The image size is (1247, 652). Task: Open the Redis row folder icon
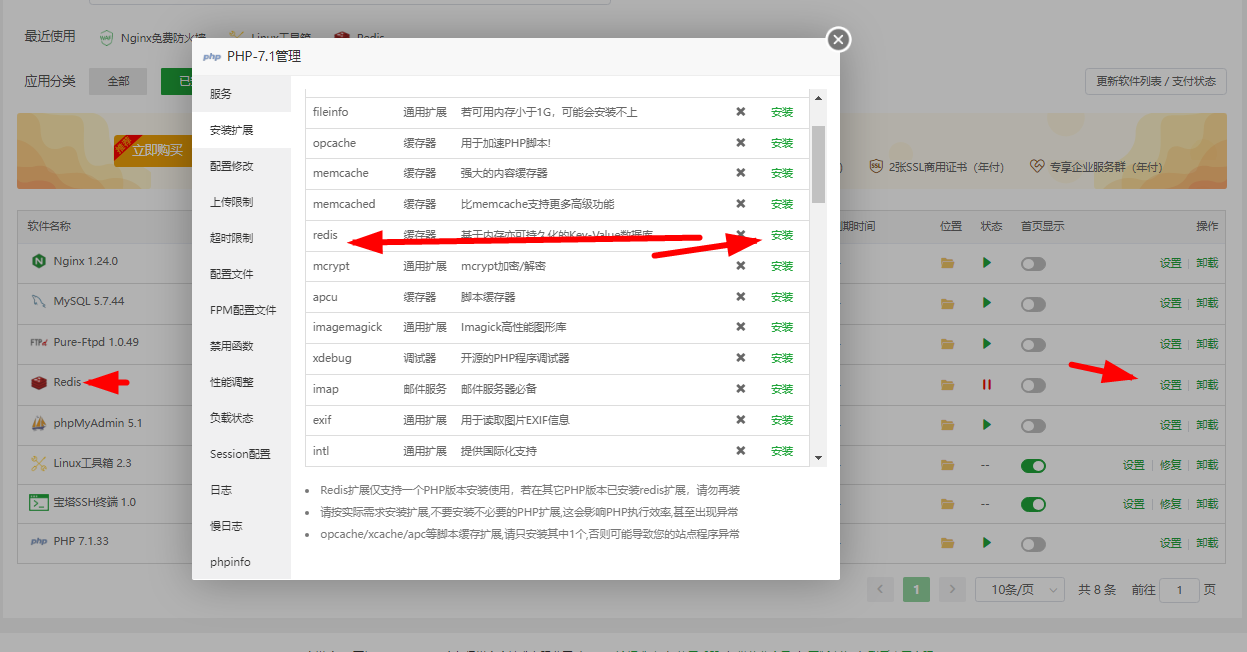947,385
